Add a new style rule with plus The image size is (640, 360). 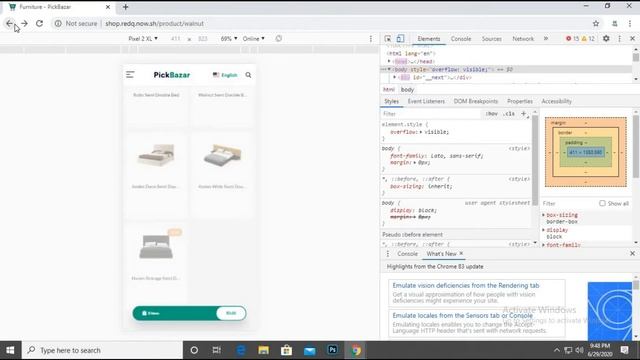(x=524, y=113)
